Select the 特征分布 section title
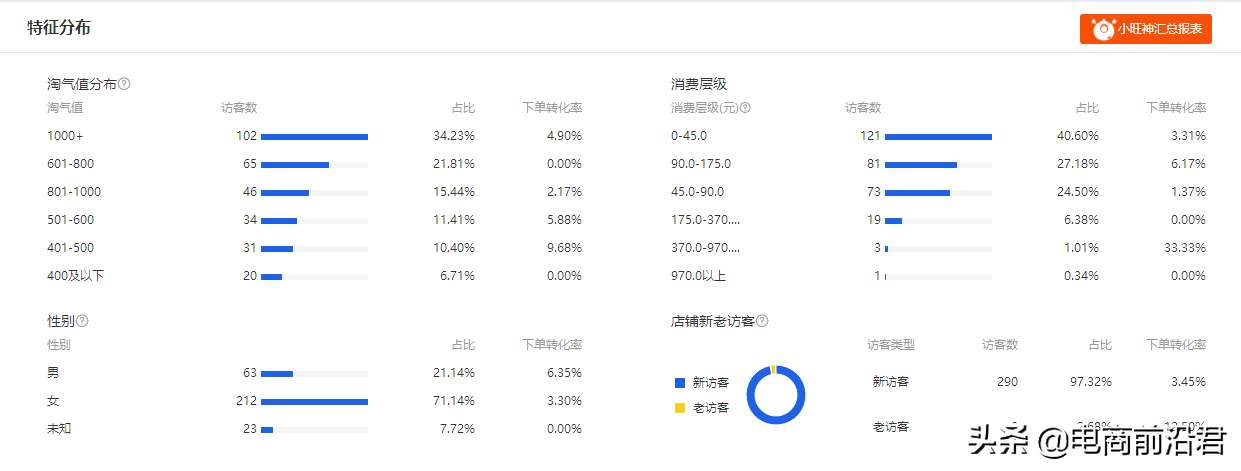Image resolution: width=1241 pixels, height=471 pixels. pos(59,28)
